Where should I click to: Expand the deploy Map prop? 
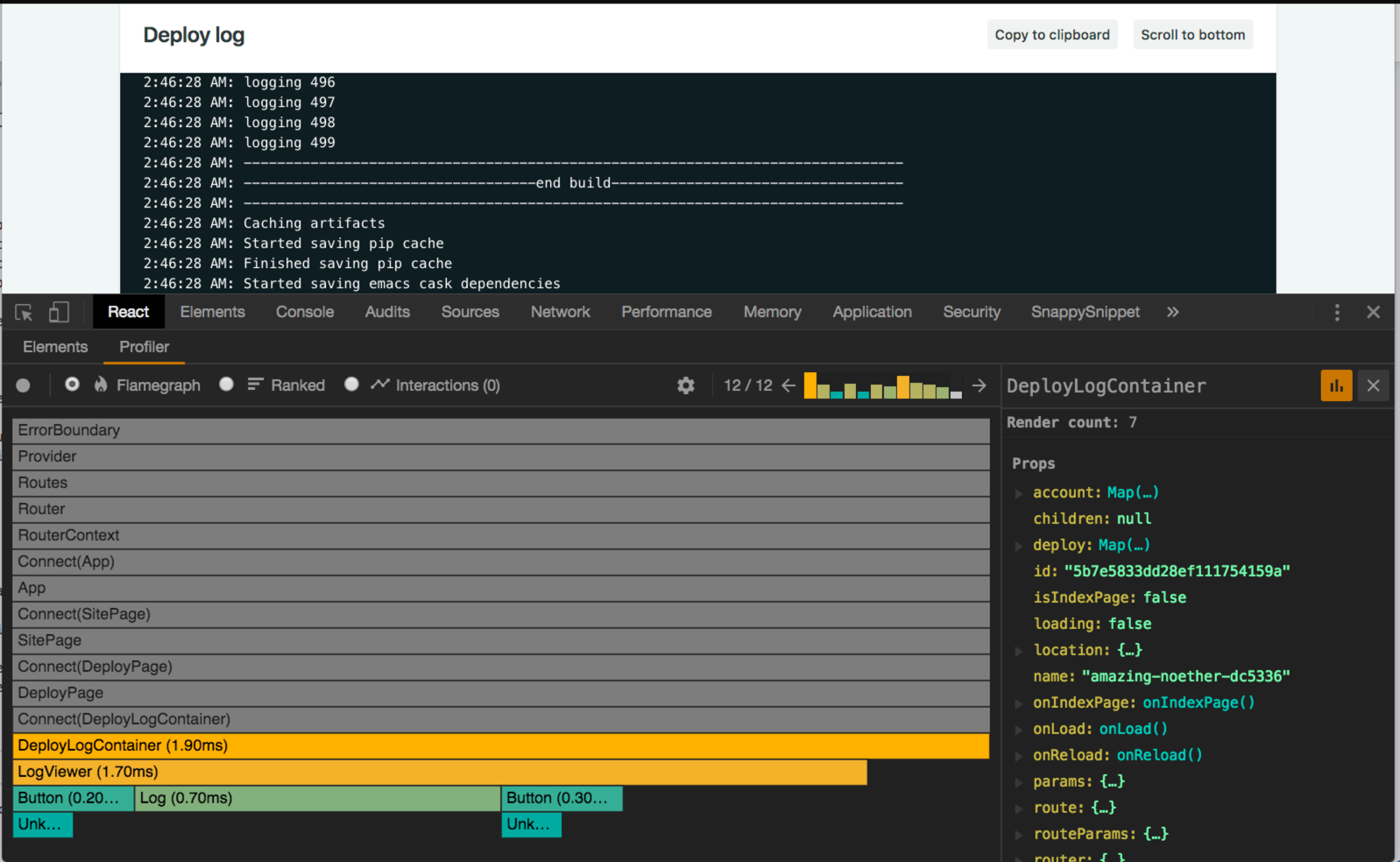pyautogui.click(x=1019, y=547)
